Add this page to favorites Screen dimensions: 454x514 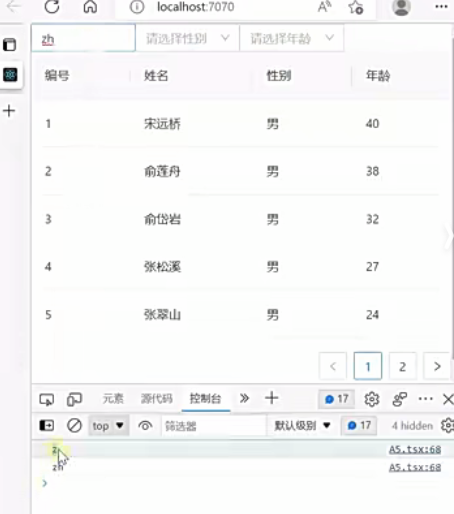pos(356,7)
